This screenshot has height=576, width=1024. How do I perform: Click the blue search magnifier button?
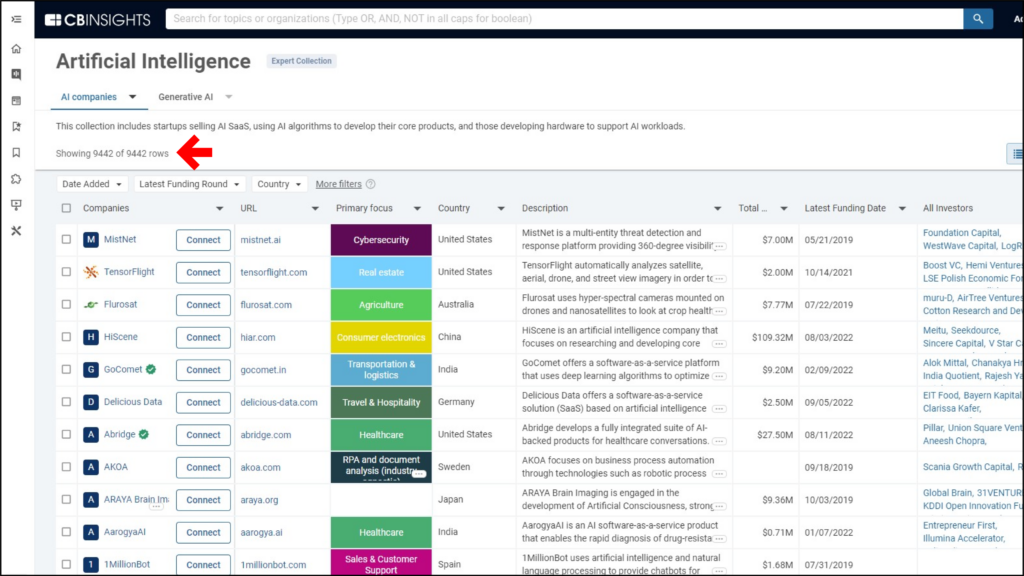pyautogui.click(x=978, y=19)
